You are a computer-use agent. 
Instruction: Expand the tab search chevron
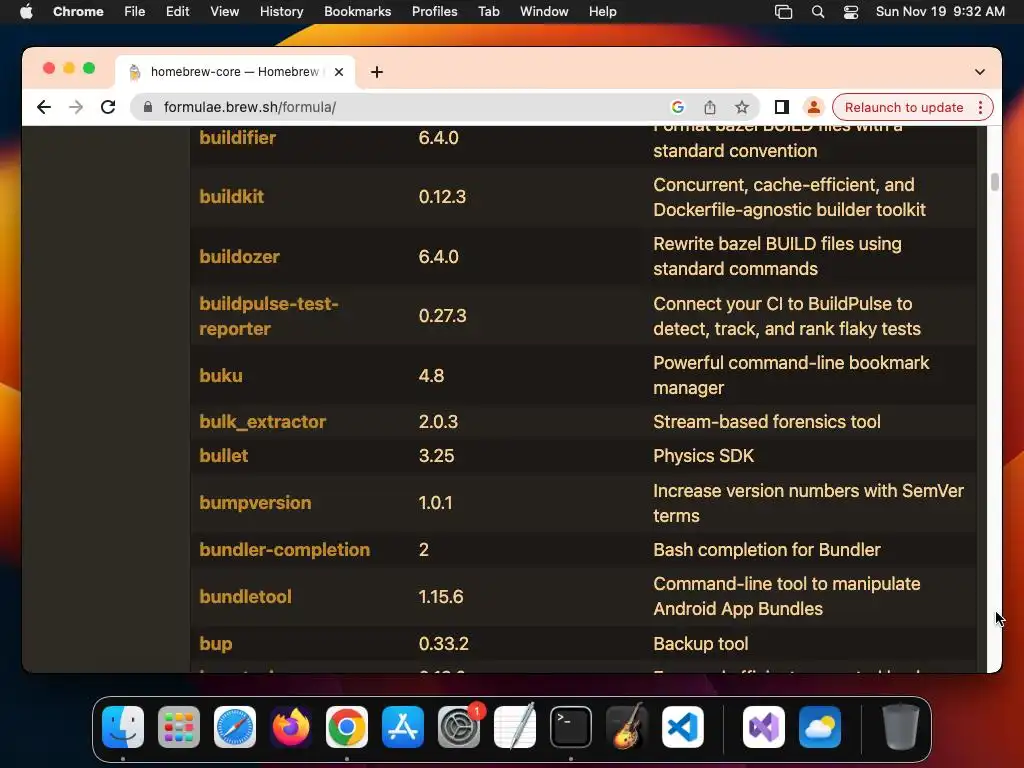(x=980, y=72)
